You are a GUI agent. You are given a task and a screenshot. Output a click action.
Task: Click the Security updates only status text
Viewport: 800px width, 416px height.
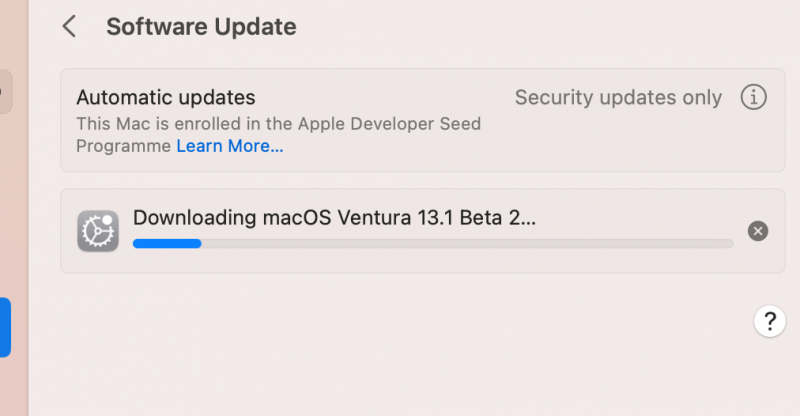point(618,97)
